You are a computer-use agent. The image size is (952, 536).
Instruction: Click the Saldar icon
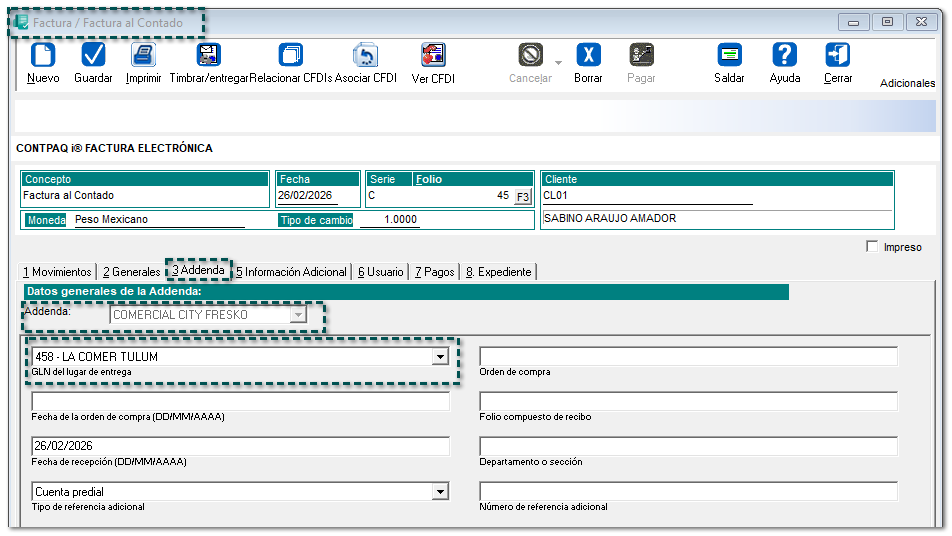(x=729, y=56)
